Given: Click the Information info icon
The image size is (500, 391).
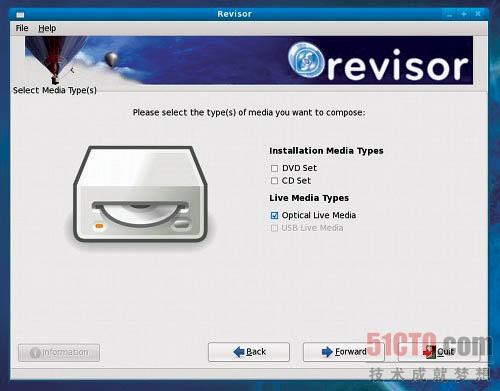Looking at the screenshot, I should 35,353.
